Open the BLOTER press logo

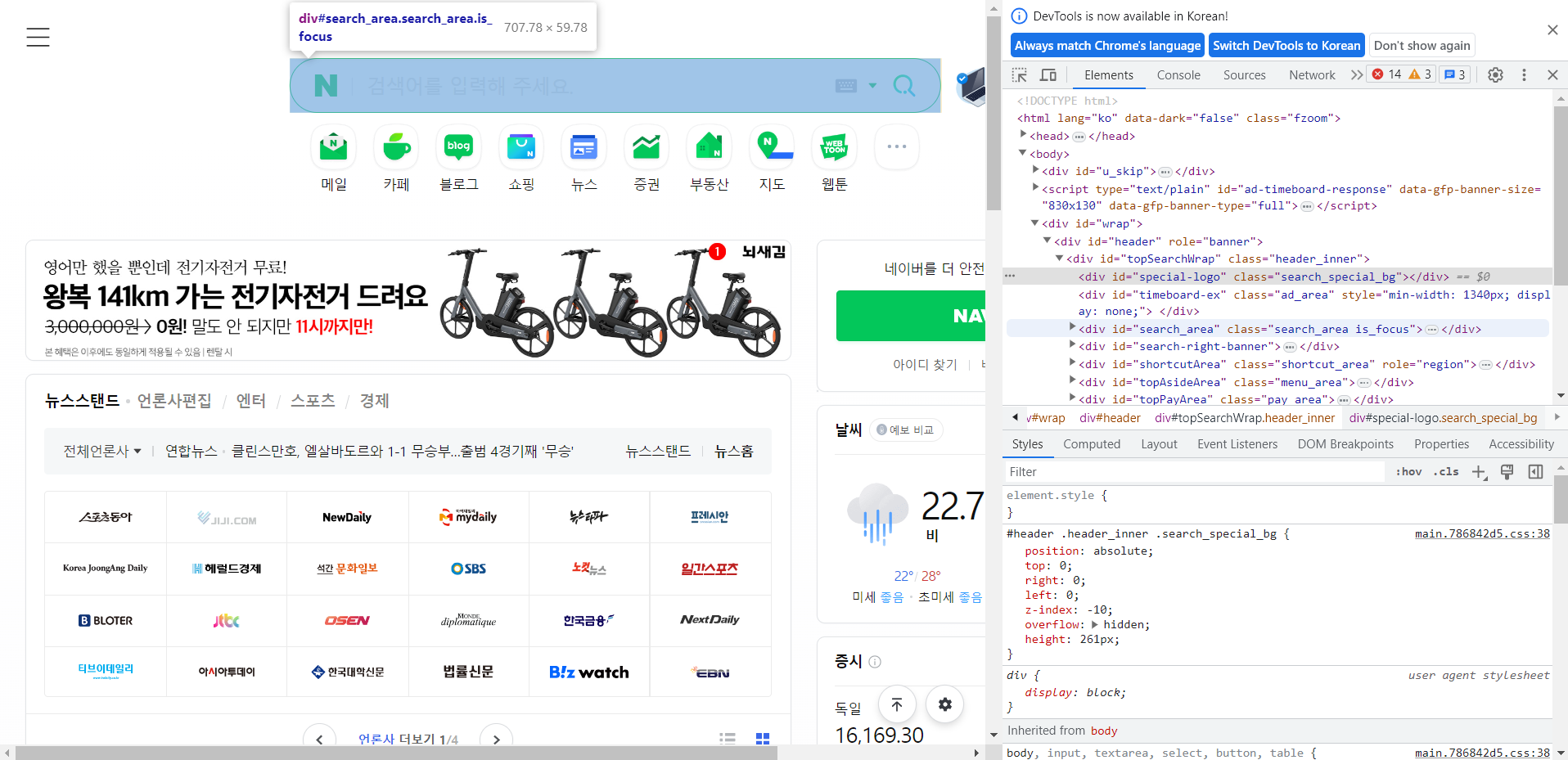tap(106, 620)
